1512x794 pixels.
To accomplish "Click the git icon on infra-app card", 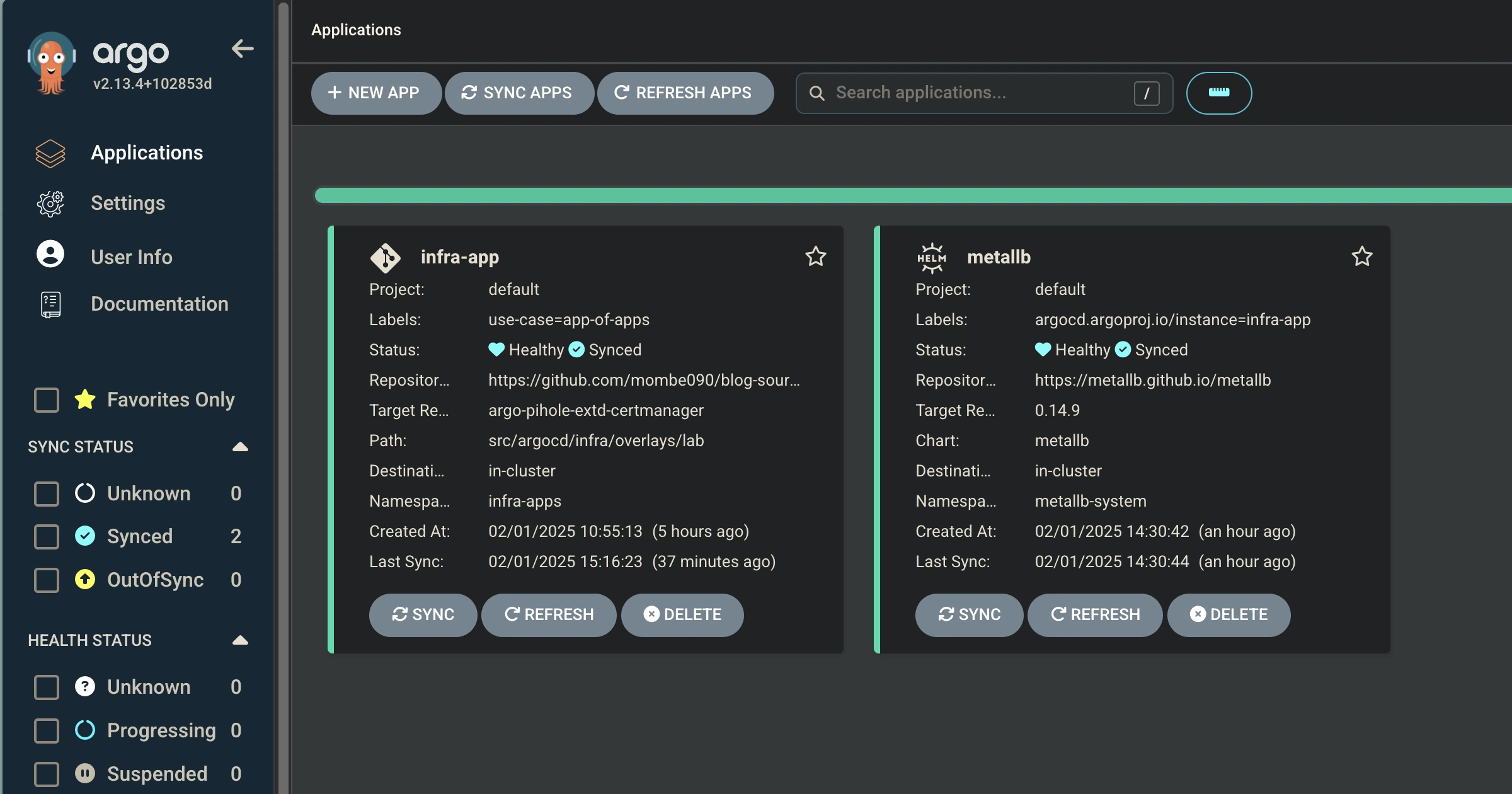I will point(385,257).
